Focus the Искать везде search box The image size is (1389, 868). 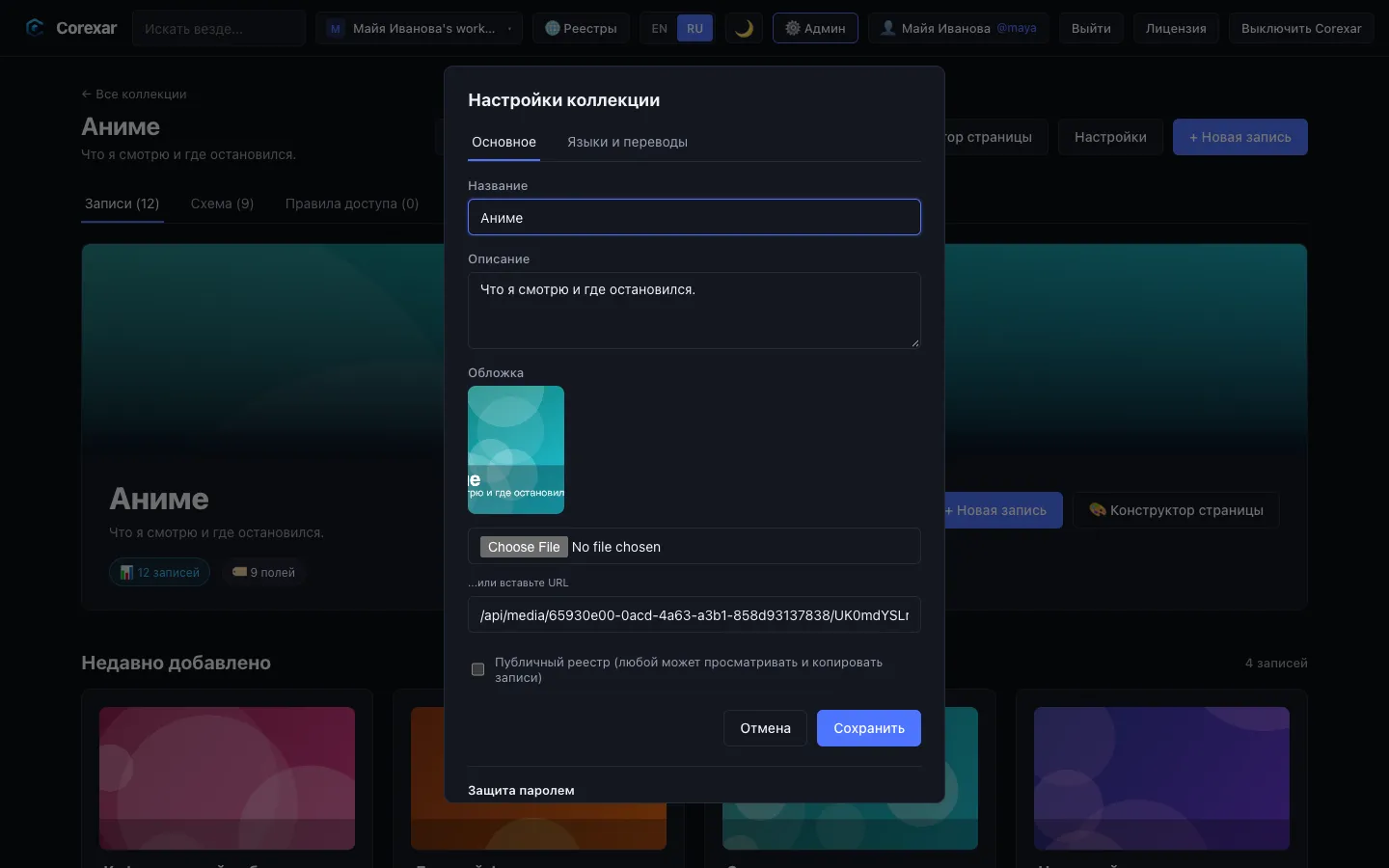[x=219, y=28]
